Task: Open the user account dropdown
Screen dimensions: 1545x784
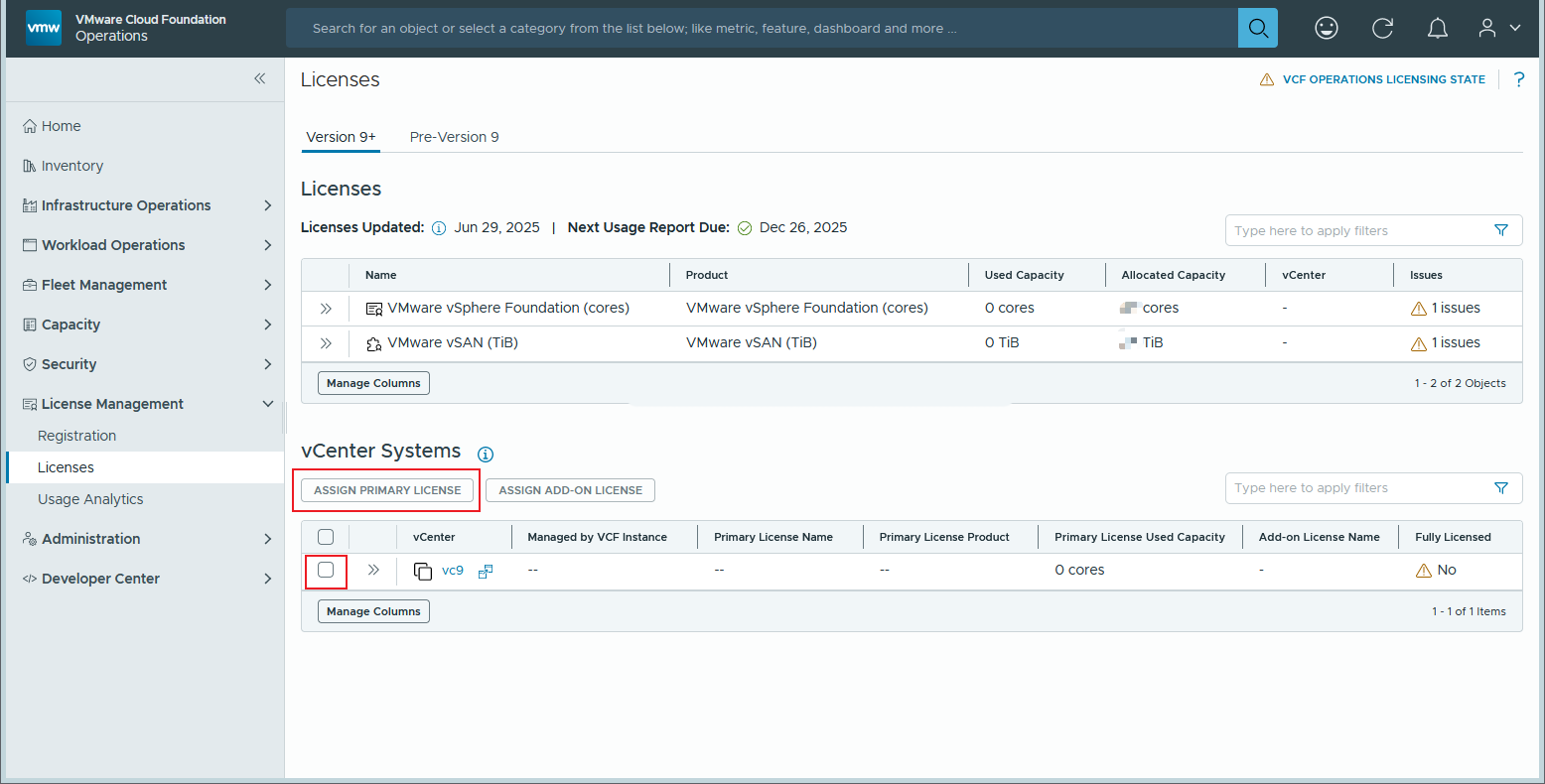Action: tap(1498, 28)
